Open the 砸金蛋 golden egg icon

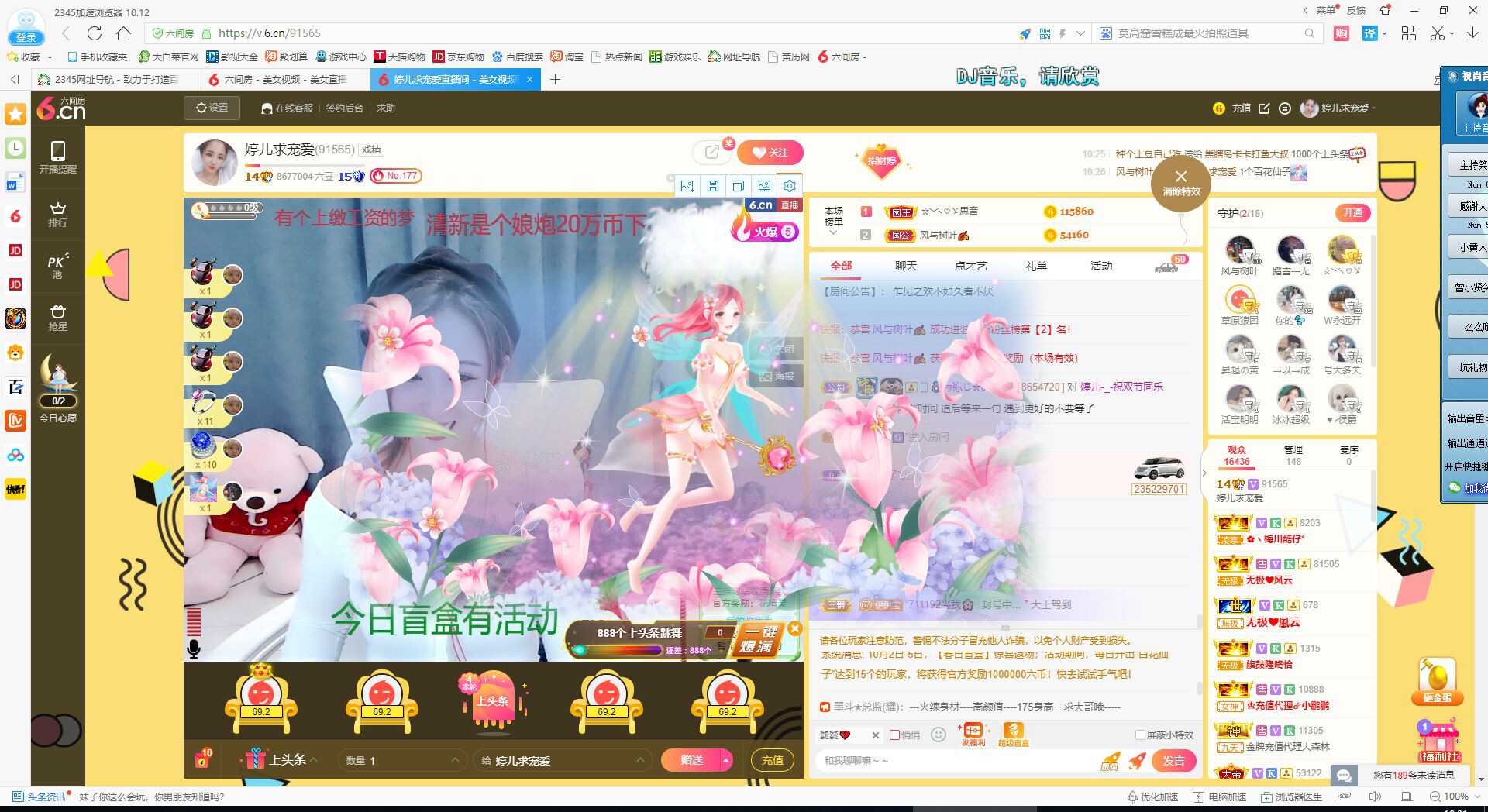coord(1437,681)
